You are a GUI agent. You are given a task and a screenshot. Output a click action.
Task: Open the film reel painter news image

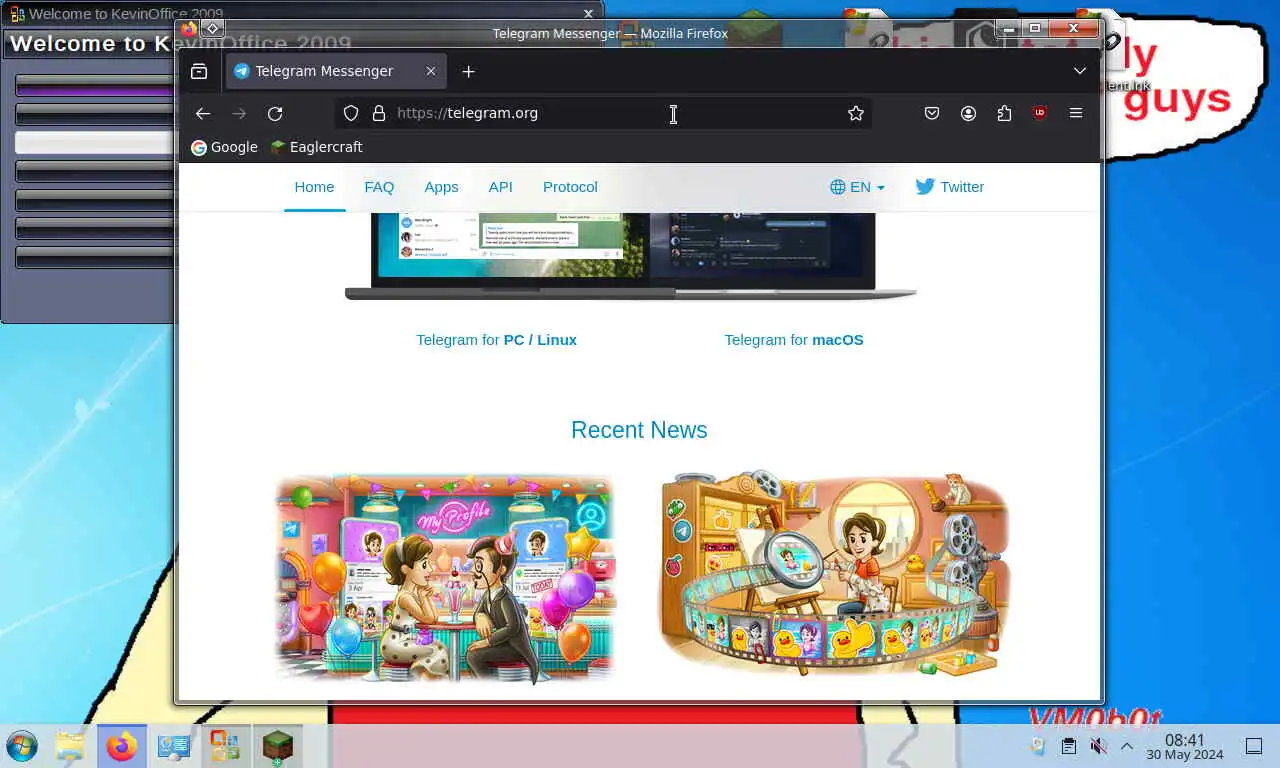834,573
